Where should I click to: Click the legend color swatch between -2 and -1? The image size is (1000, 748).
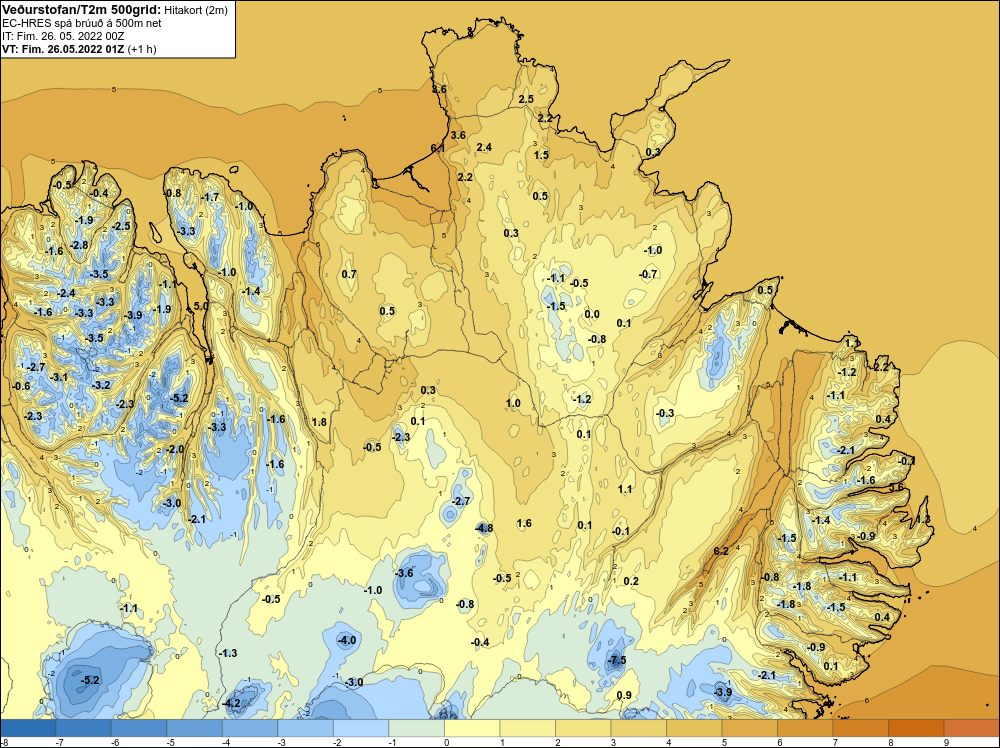coord(361,728)
